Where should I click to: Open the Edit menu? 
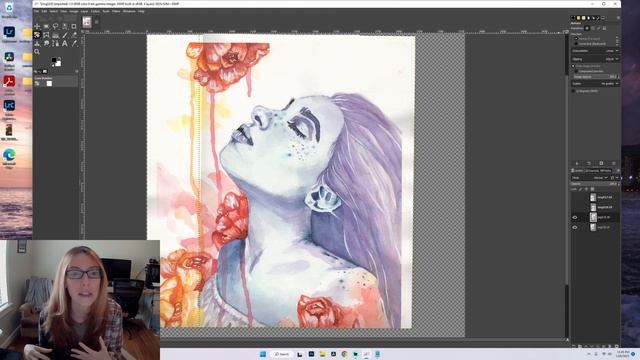[44, 11]
